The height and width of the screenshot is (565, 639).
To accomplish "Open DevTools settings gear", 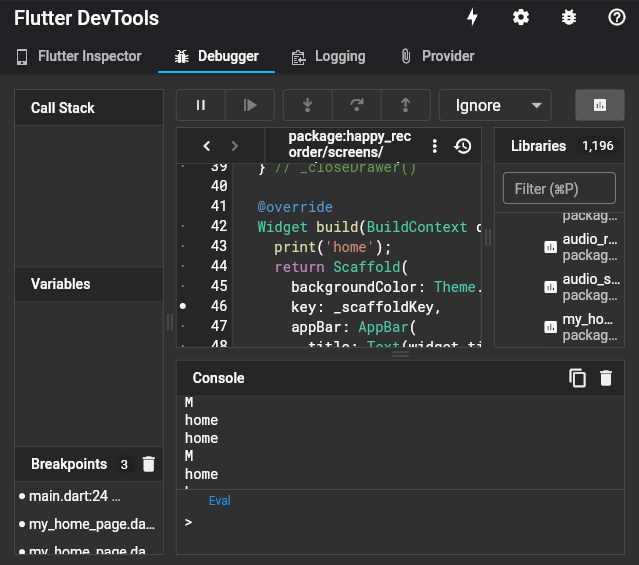I will (521, 18).
